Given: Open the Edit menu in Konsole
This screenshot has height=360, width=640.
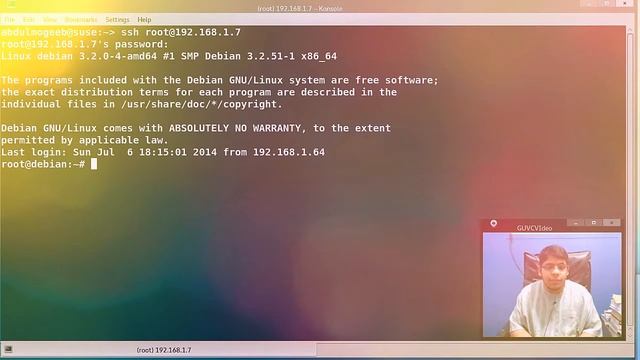Looking at the screenshot, I should point(29,20).
